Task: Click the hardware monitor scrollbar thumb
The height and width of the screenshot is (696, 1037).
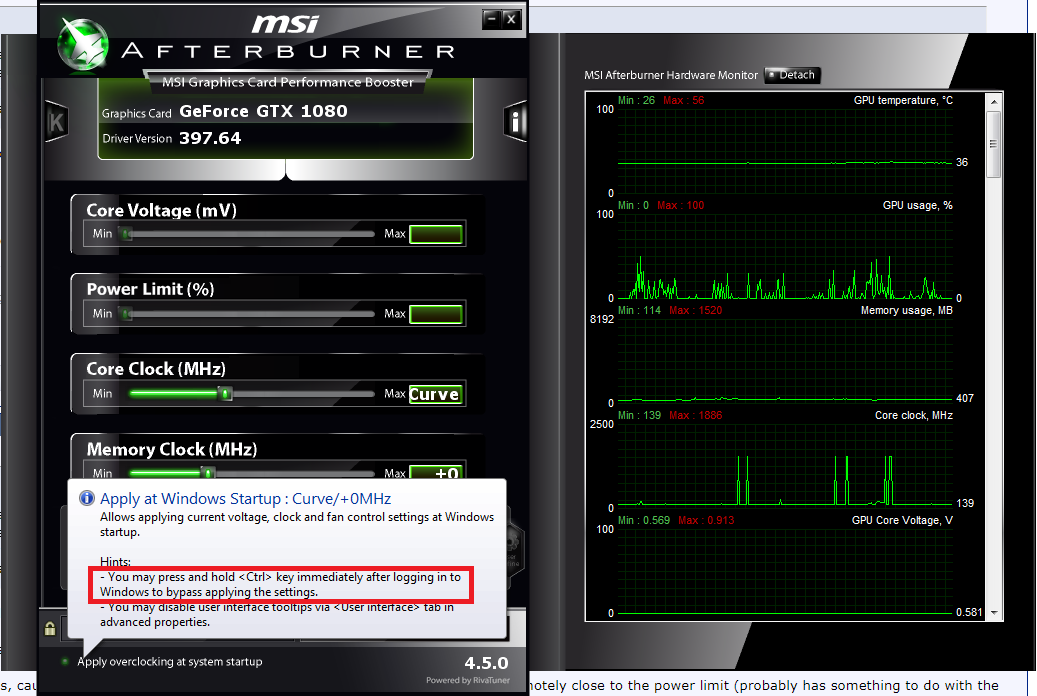Action: [x=993, y=144]
